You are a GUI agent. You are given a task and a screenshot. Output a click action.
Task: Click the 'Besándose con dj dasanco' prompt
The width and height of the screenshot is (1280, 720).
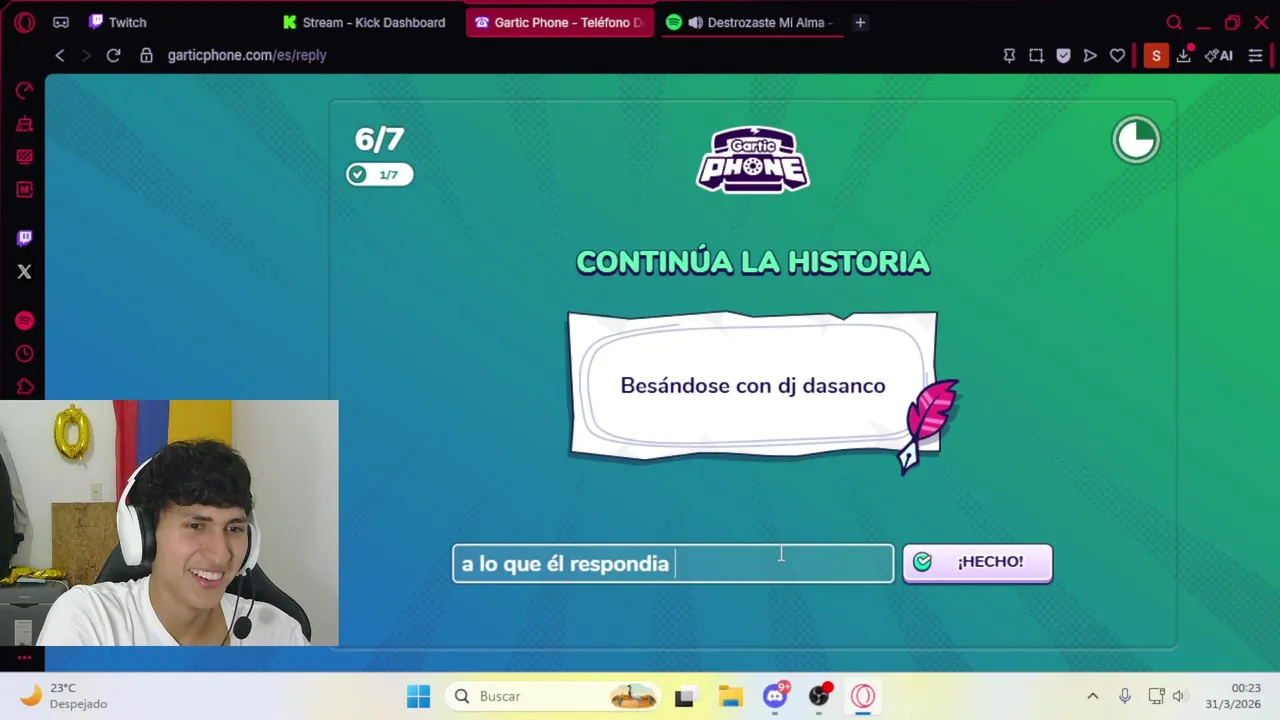753,386
